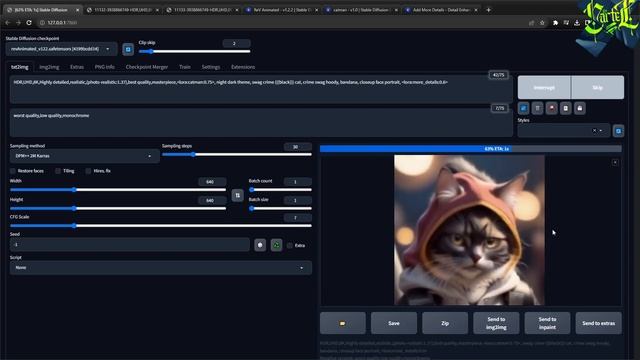Switch to the ReV Animated browser tab

[282, 10]
